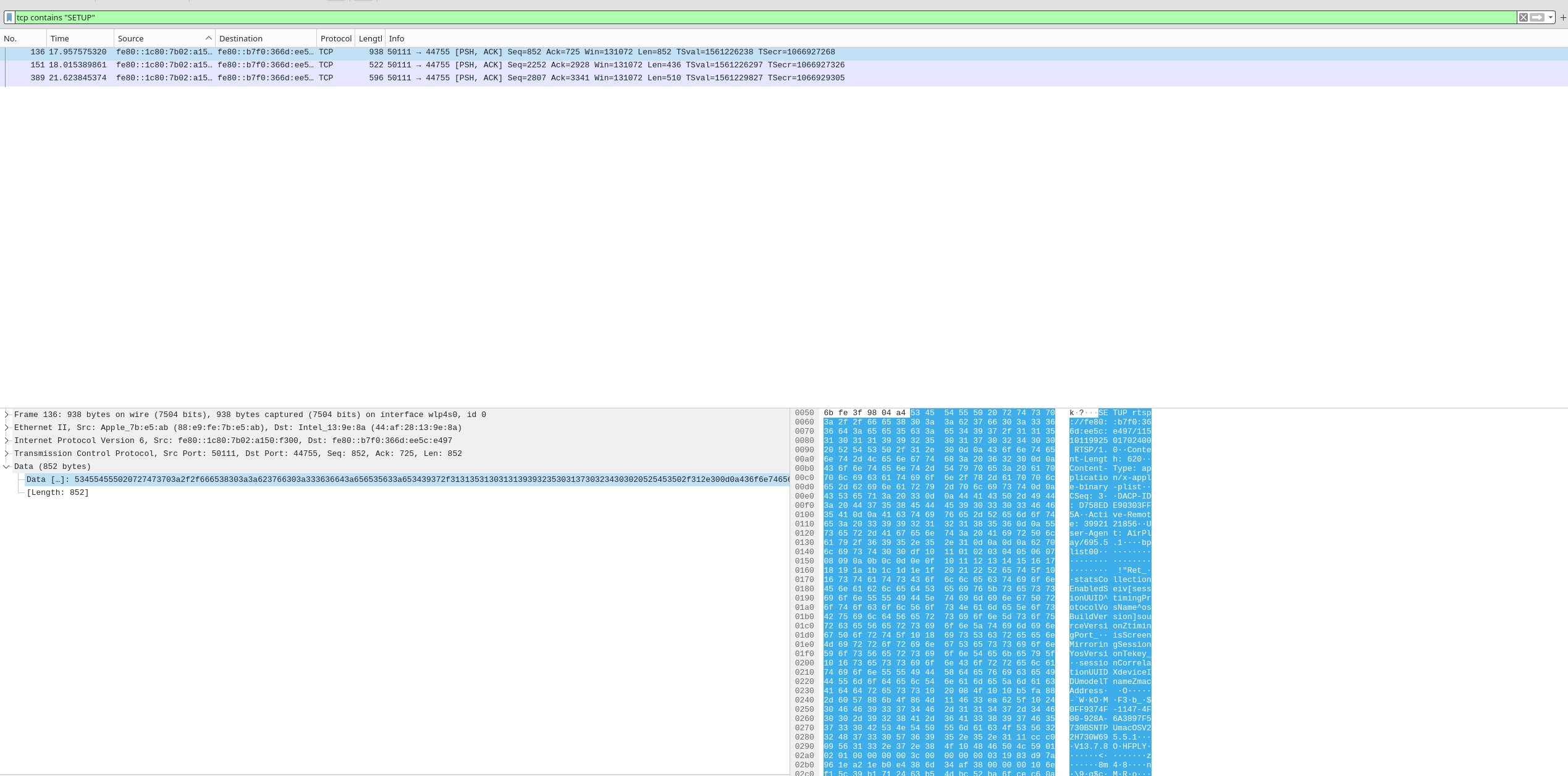Screen dimensions: 1568x776
Task: Sort by the Info column header
Action: coord(976,38)
